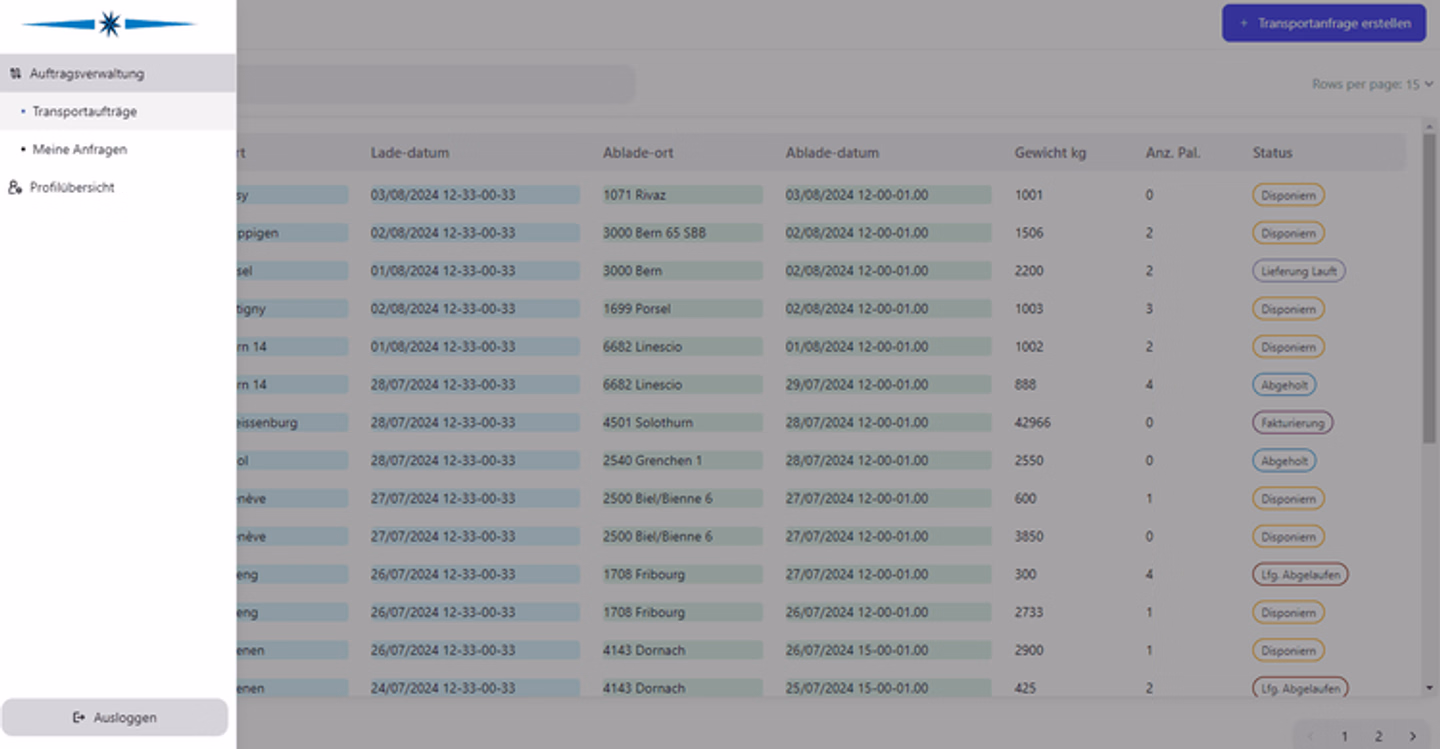Click the compass star logo in sidebar
This screenshot has height=749, width=1440.
109,24
